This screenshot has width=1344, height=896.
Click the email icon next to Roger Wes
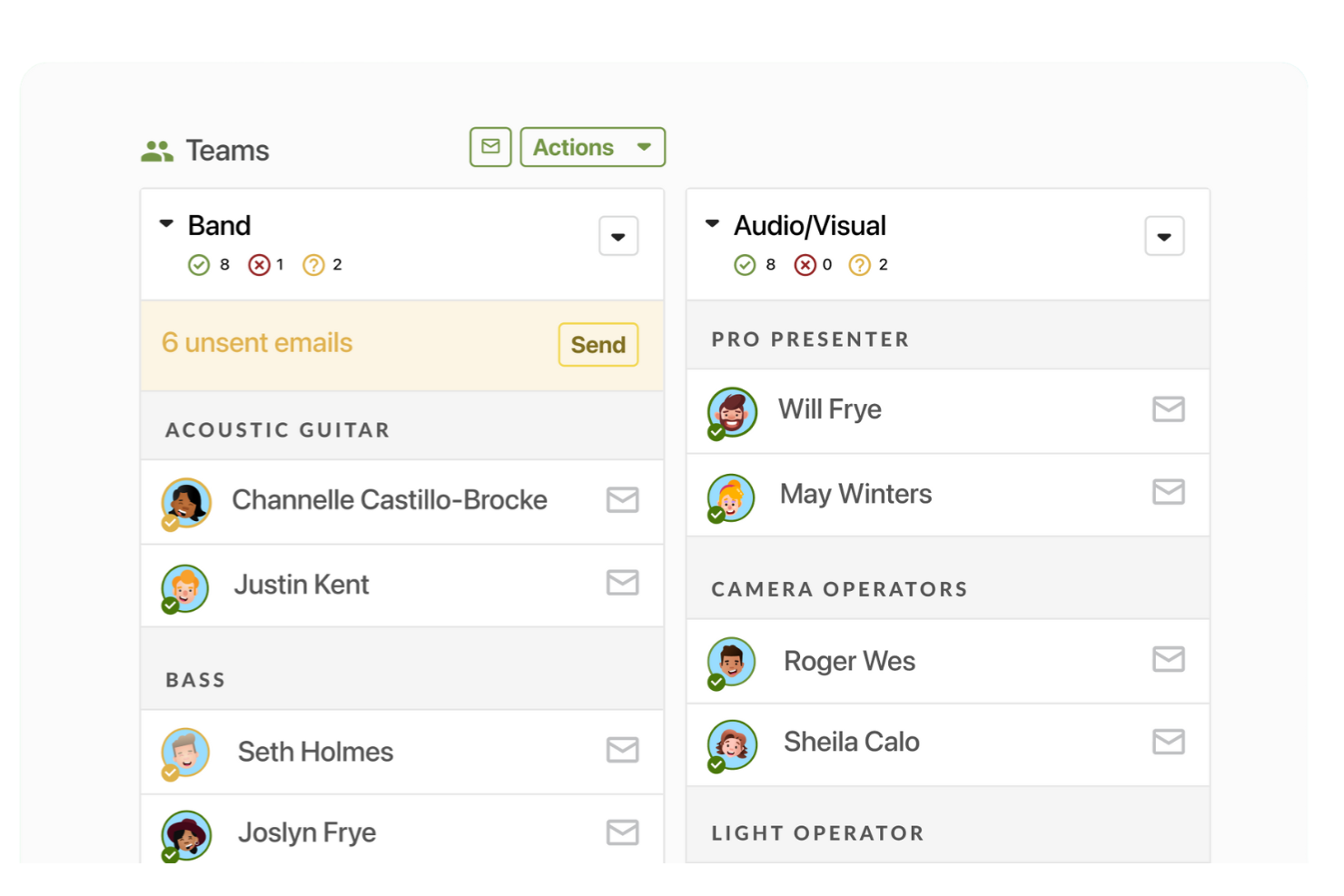pos(1169,660)
